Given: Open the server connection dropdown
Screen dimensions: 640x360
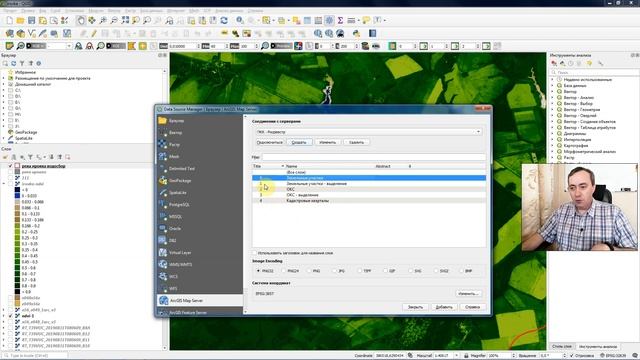Looking at the screenshot, I should (x=368, y=132).
